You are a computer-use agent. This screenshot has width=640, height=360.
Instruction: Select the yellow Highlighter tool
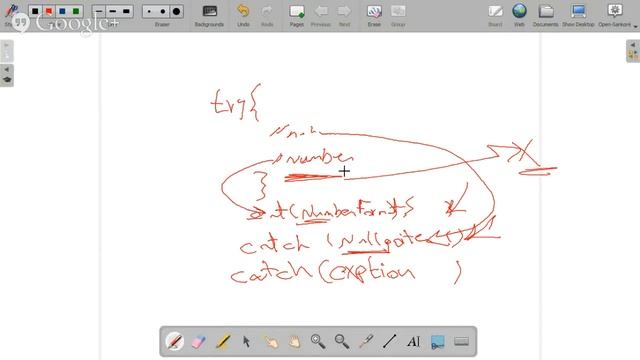click(223, 341)
